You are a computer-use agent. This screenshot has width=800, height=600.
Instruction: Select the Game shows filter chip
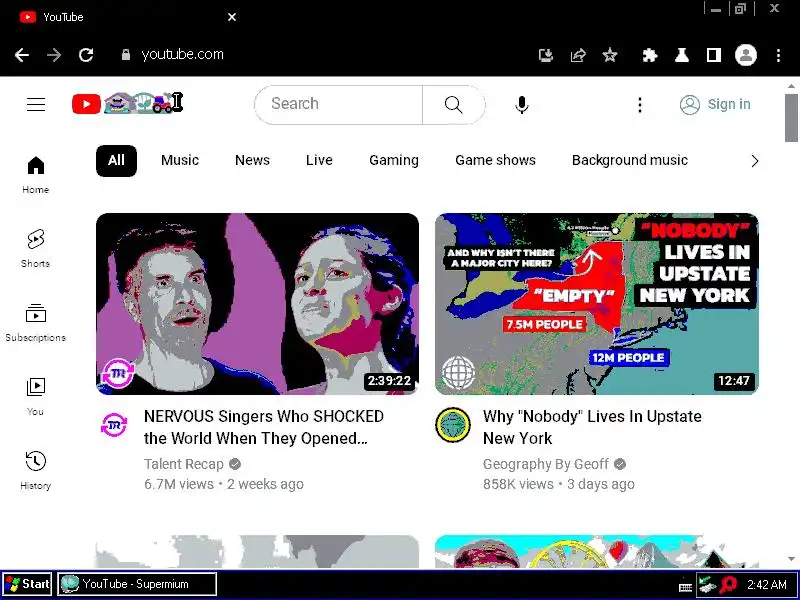pos(495,161)
